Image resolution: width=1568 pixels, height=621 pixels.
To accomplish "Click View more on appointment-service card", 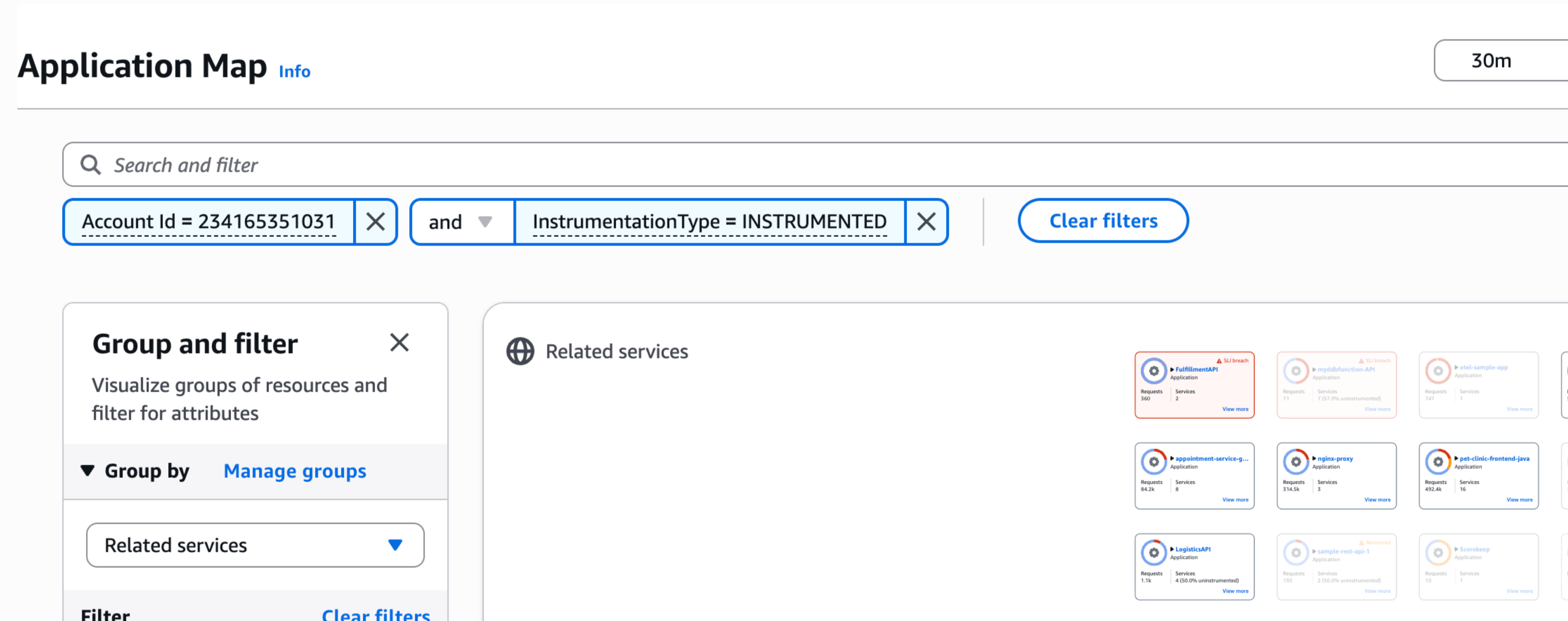I will (1236, 500).
